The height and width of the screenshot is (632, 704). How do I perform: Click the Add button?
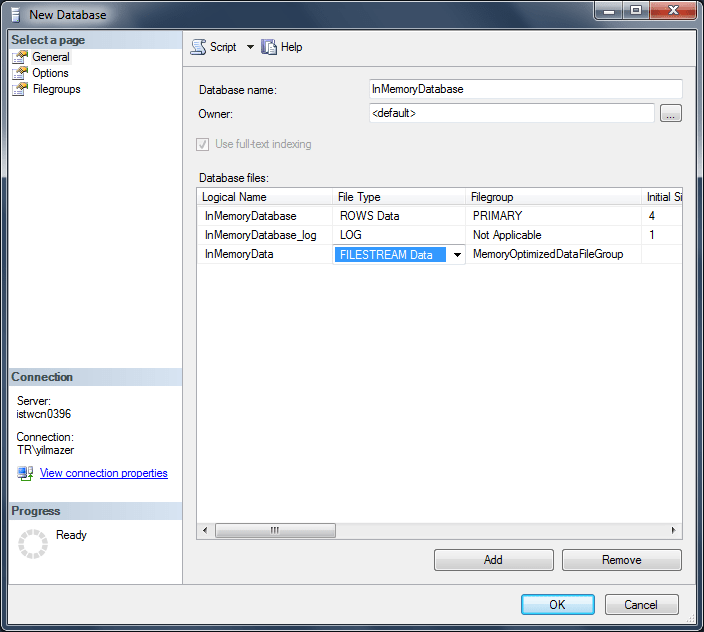tap(493, 560)
